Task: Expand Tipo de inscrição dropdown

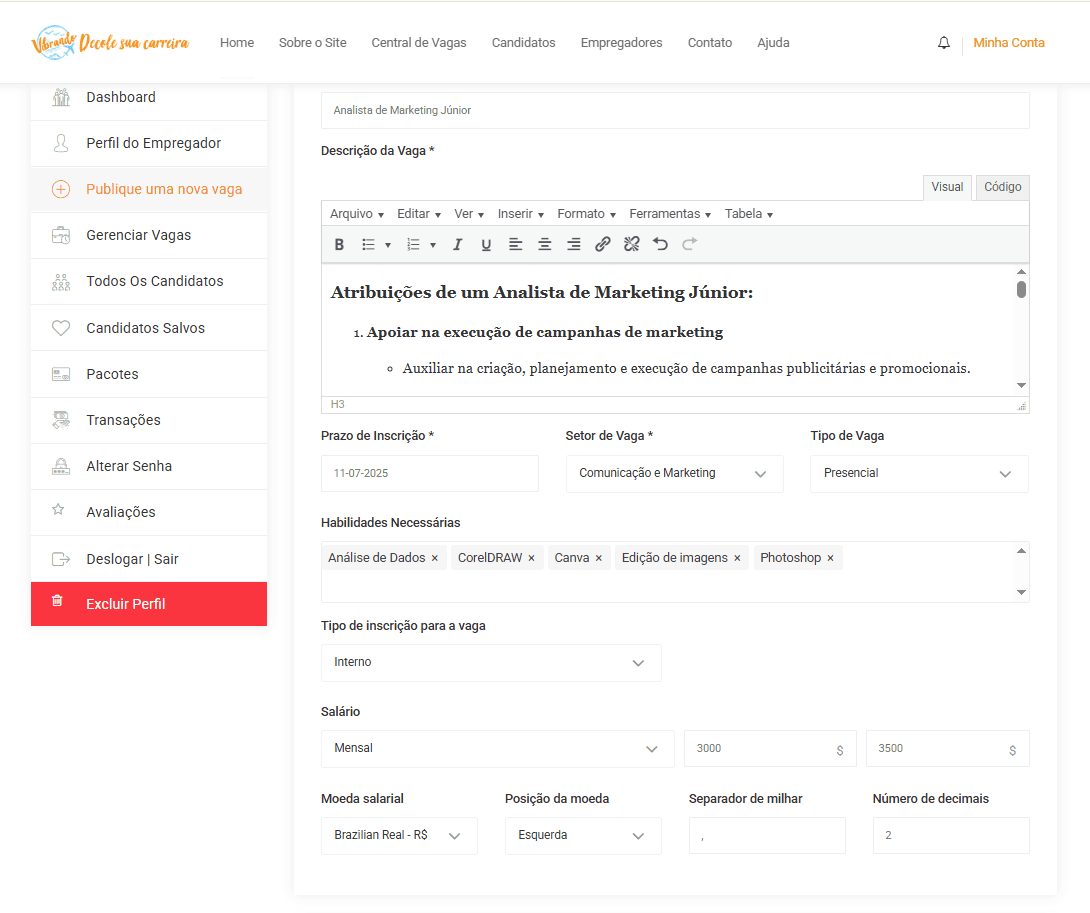Action: coord(491,663)
